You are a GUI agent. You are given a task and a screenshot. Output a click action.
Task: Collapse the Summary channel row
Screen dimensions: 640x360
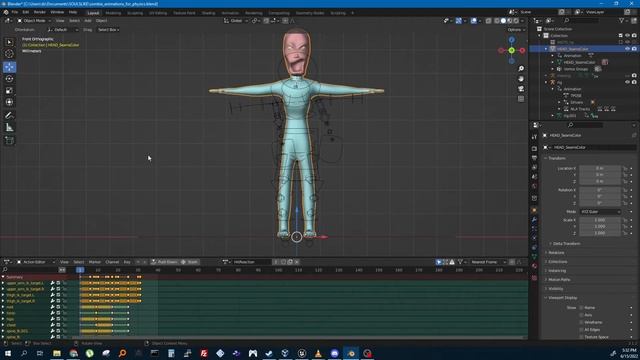point(3,277)
